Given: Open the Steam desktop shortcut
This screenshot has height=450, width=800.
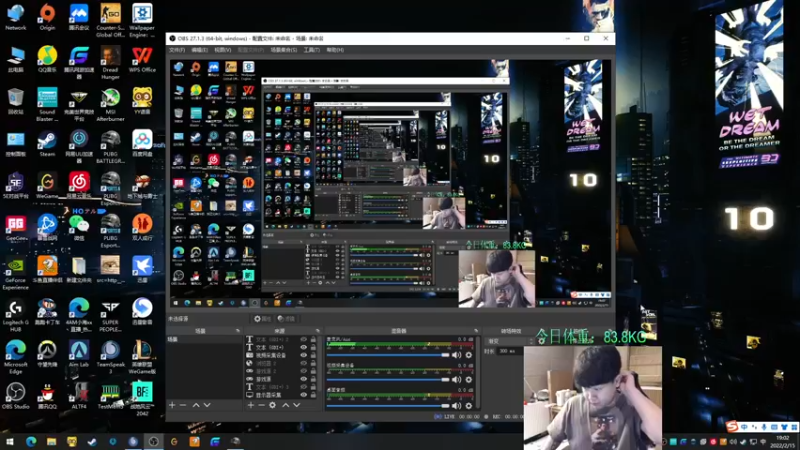Looking at the screenshot, I should 47,144.
